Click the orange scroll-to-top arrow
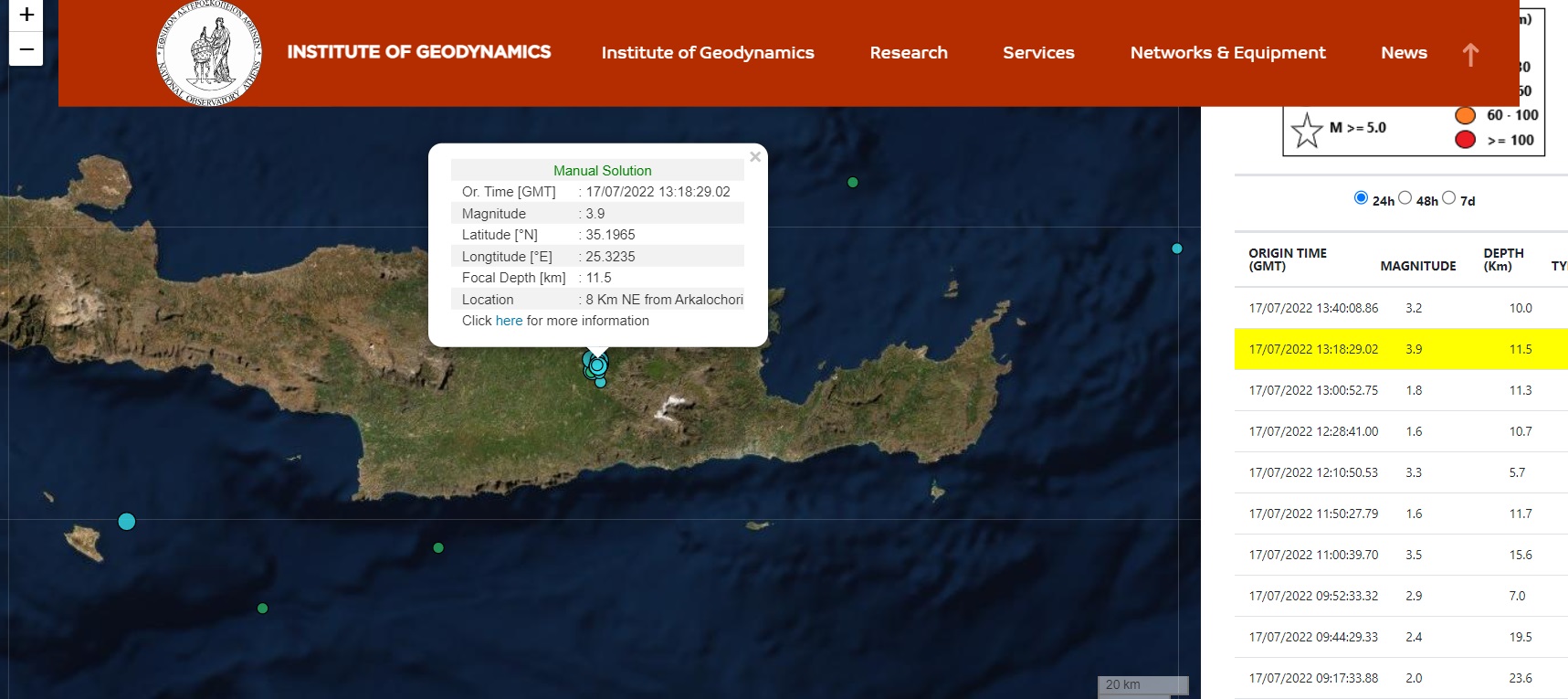 coord(1469,55)
